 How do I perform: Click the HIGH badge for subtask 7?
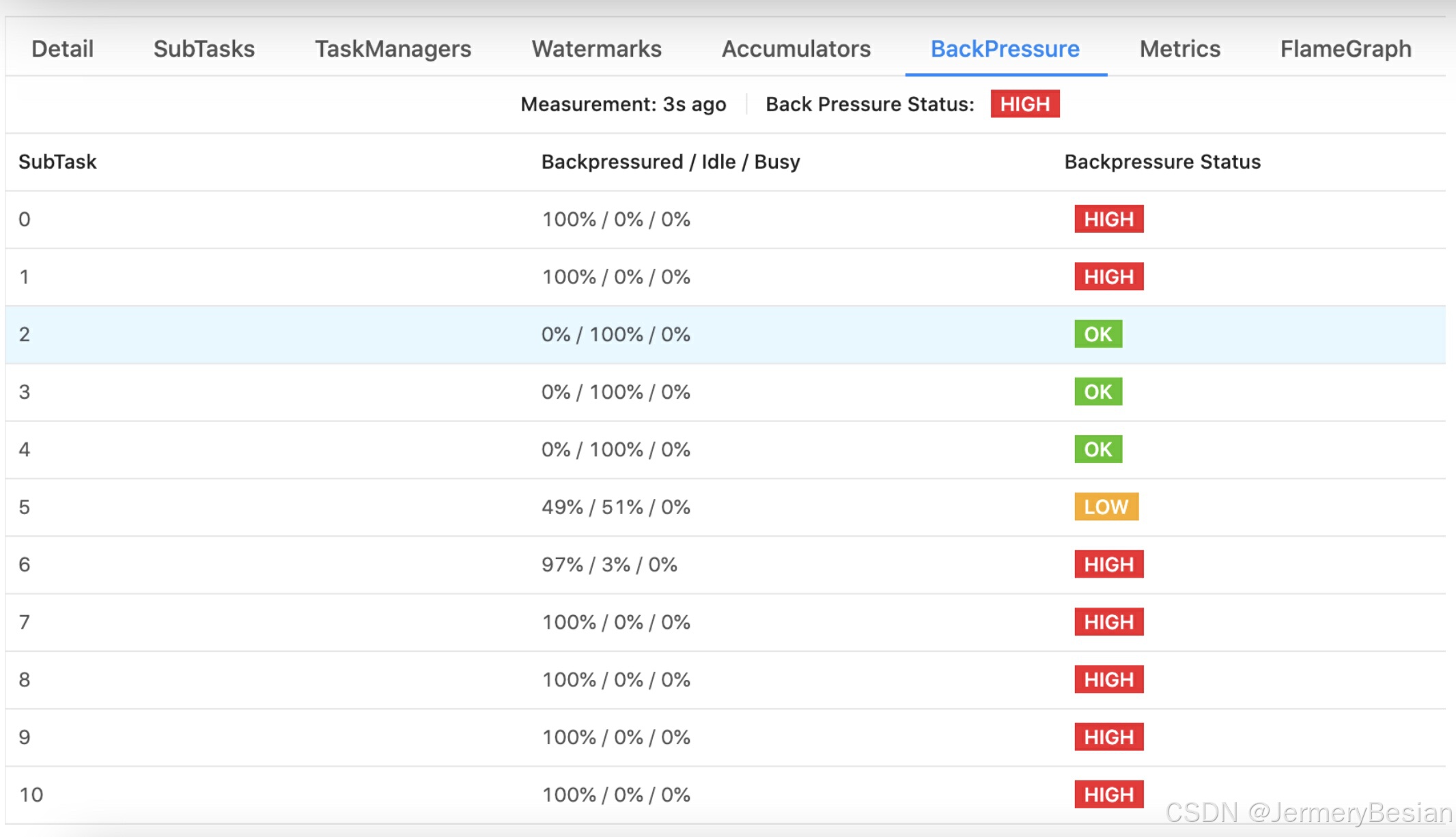1109,622
